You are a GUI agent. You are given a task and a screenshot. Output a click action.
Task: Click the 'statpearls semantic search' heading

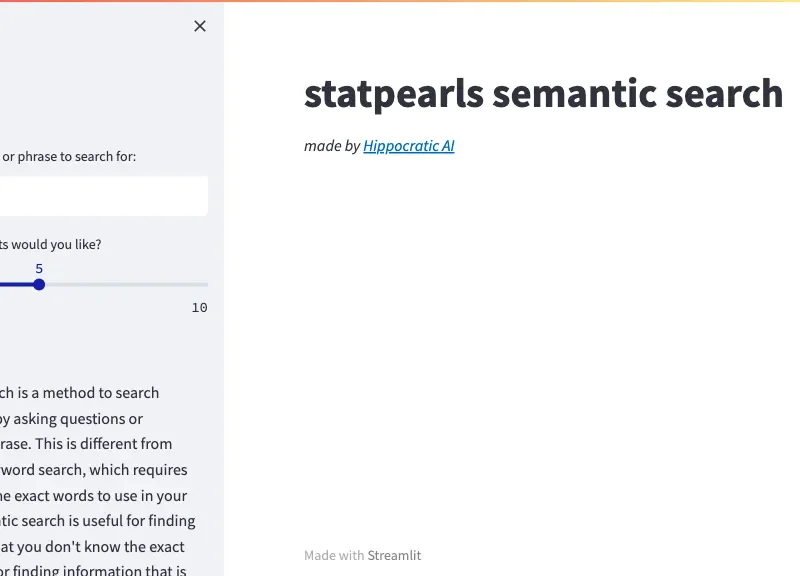coord(543,94)
